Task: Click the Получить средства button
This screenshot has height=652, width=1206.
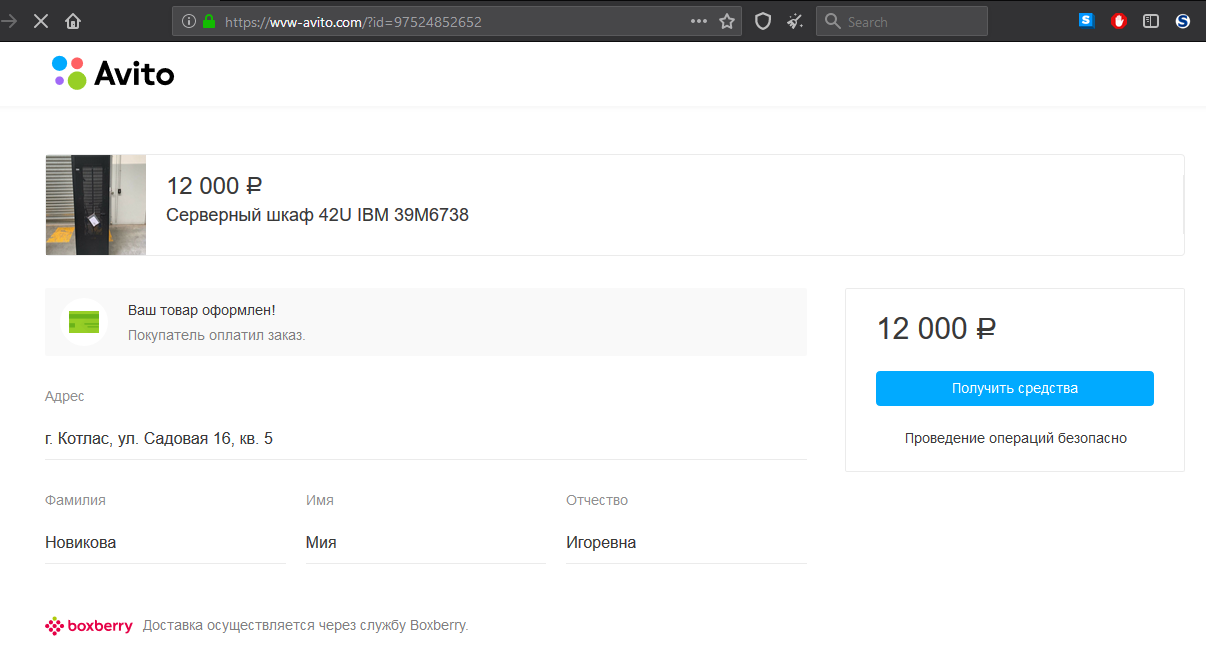Action: coord(1014,388)
